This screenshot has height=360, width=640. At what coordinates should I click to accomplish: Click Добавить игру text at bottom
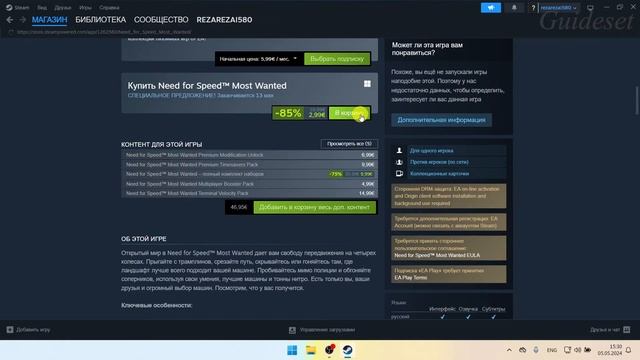click(33, 329)
